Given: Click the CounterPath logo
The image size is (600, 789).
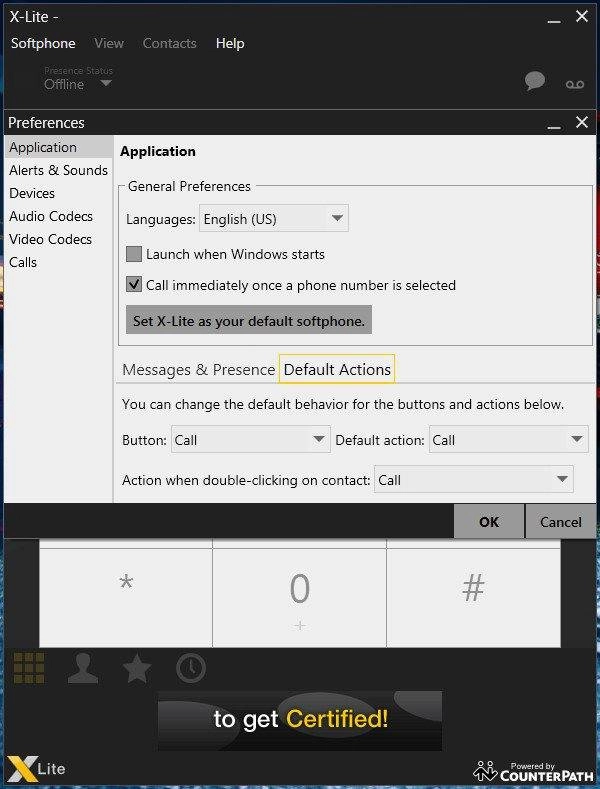Looking at the screenshot, I should coord(534,771).
